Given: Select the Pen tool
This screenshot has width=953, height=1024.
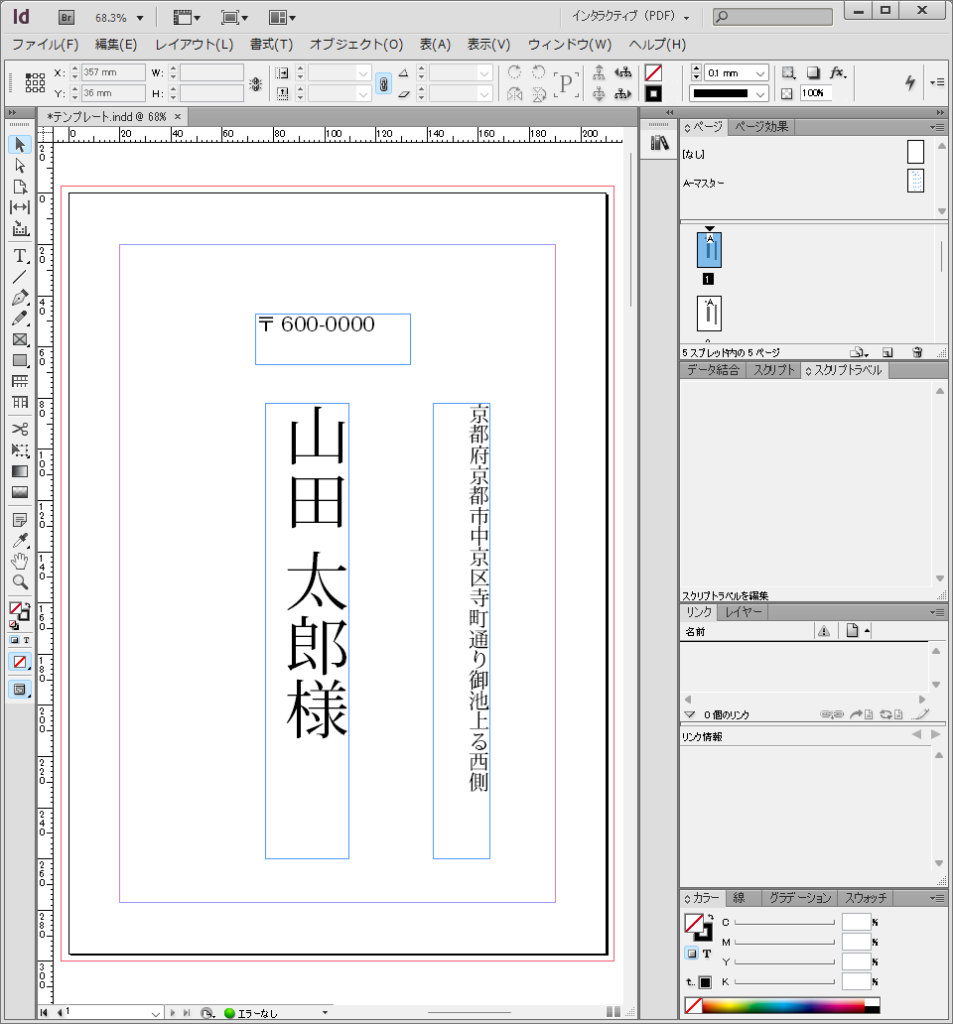Looking at the screenshot, I should (19, 298).
